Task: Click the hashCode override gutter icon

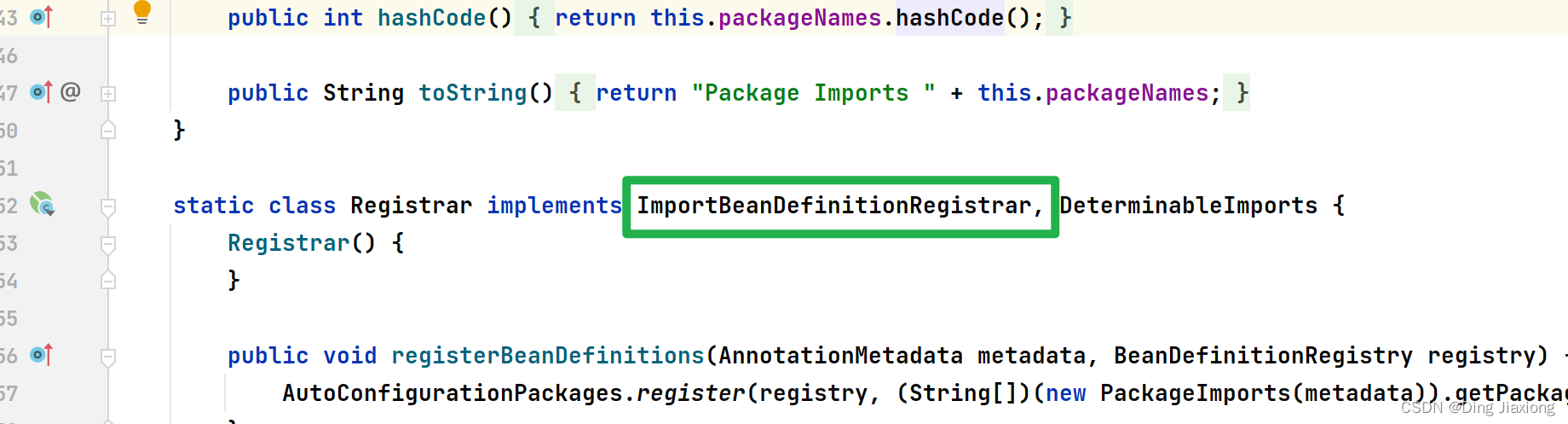Action: [x=41, y=17]
